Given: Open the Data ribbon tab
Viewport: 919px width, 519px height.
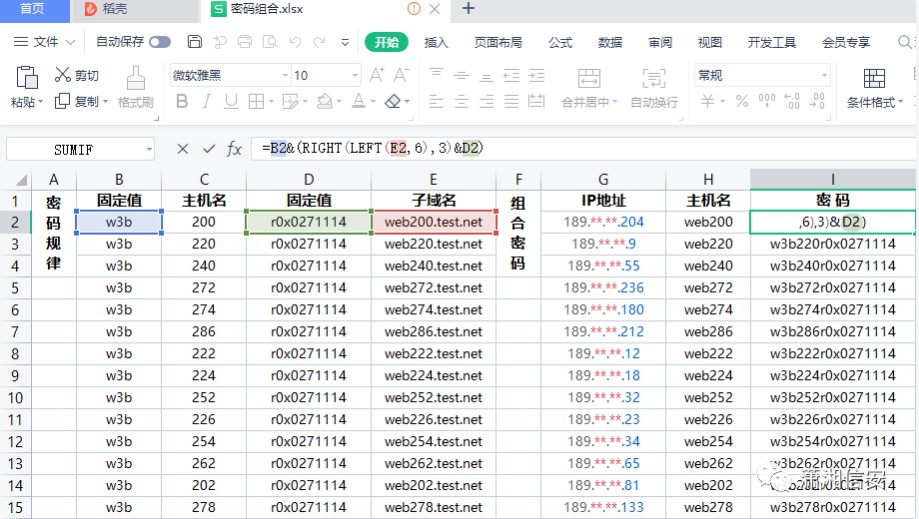Looking at the screenshot, I should 610,42.
